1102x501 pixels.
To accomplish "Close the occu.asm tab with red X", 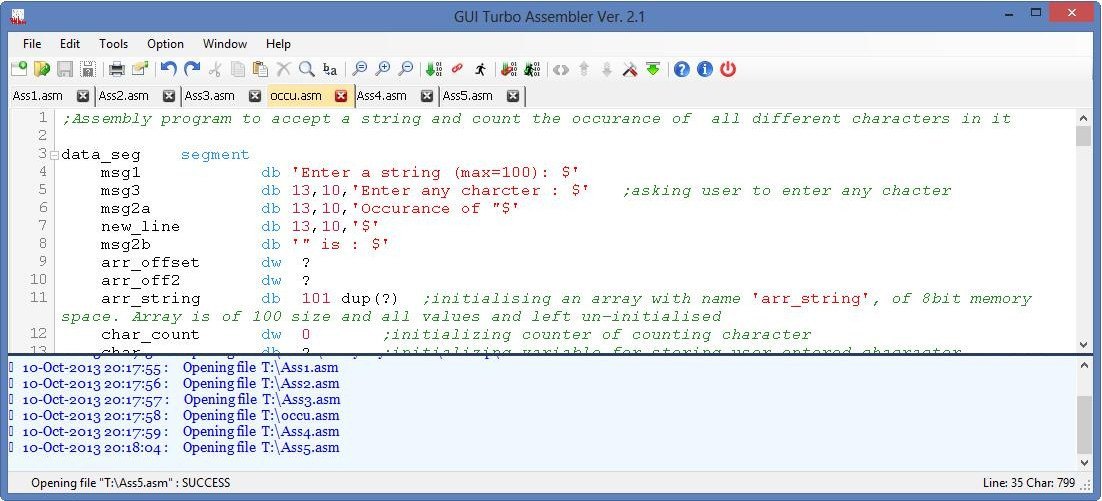I will (x=341, y=96).
